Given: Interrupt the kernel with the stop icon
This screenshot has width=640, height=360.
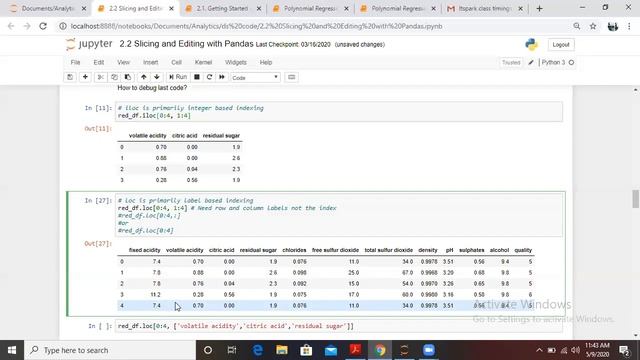Looking at the screenshot, I should pyautogui.click(x=197, y=77).
